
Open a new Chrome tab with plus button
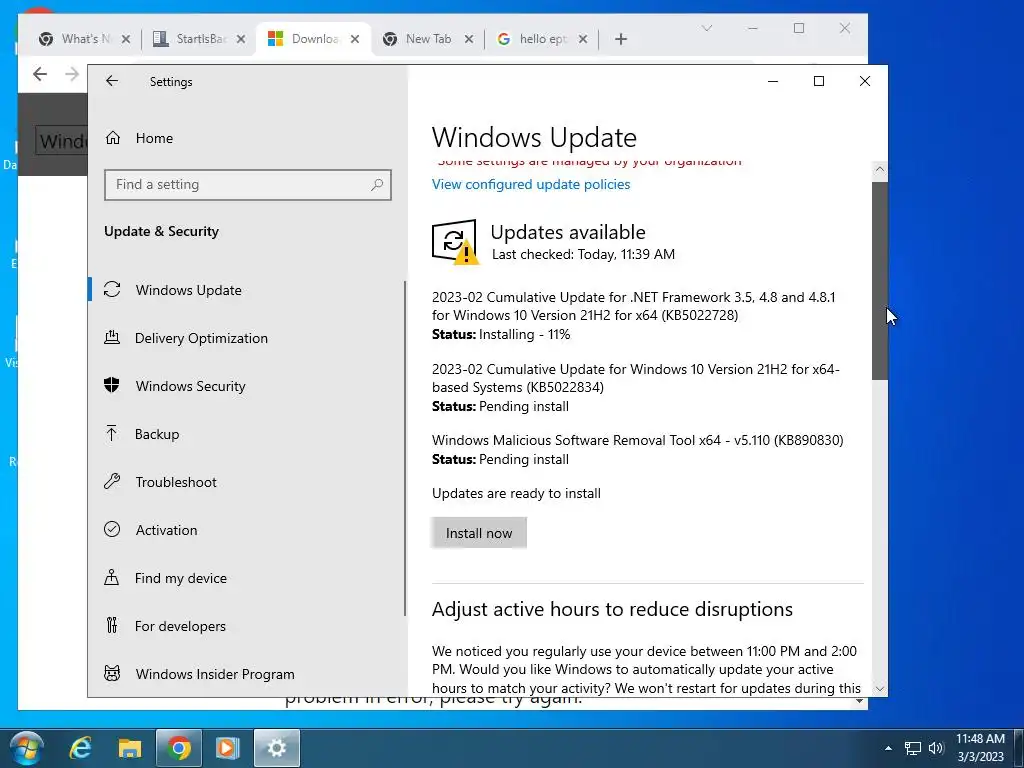[x=621, y=39]
